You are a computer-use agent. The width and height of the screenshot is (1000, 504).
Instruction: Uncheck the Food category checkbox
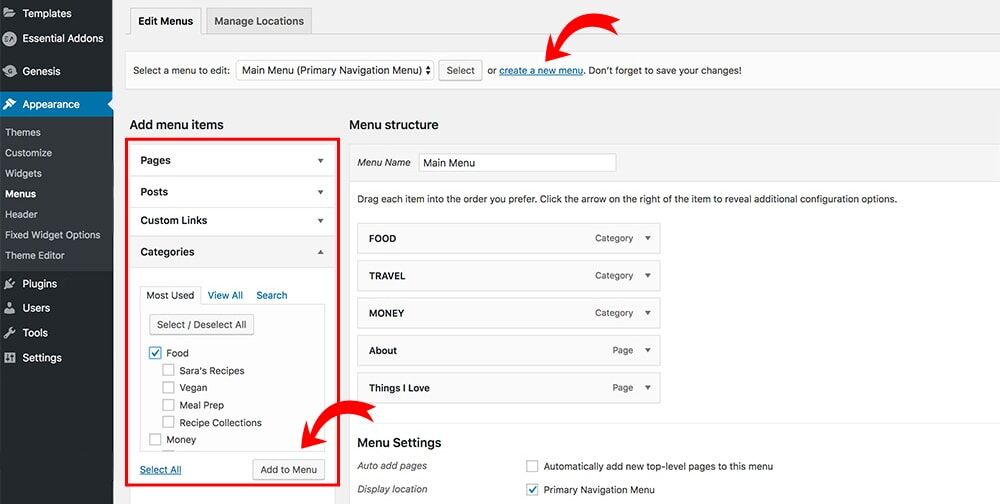155,353
